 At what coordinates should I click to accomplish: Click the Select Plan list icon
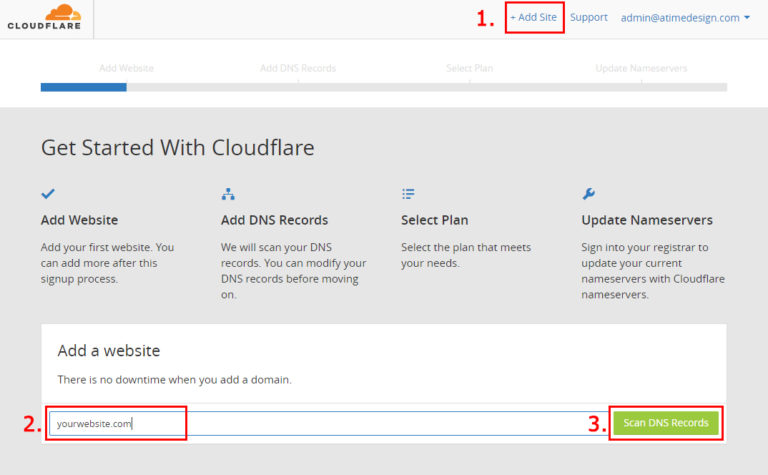point(408,194)
